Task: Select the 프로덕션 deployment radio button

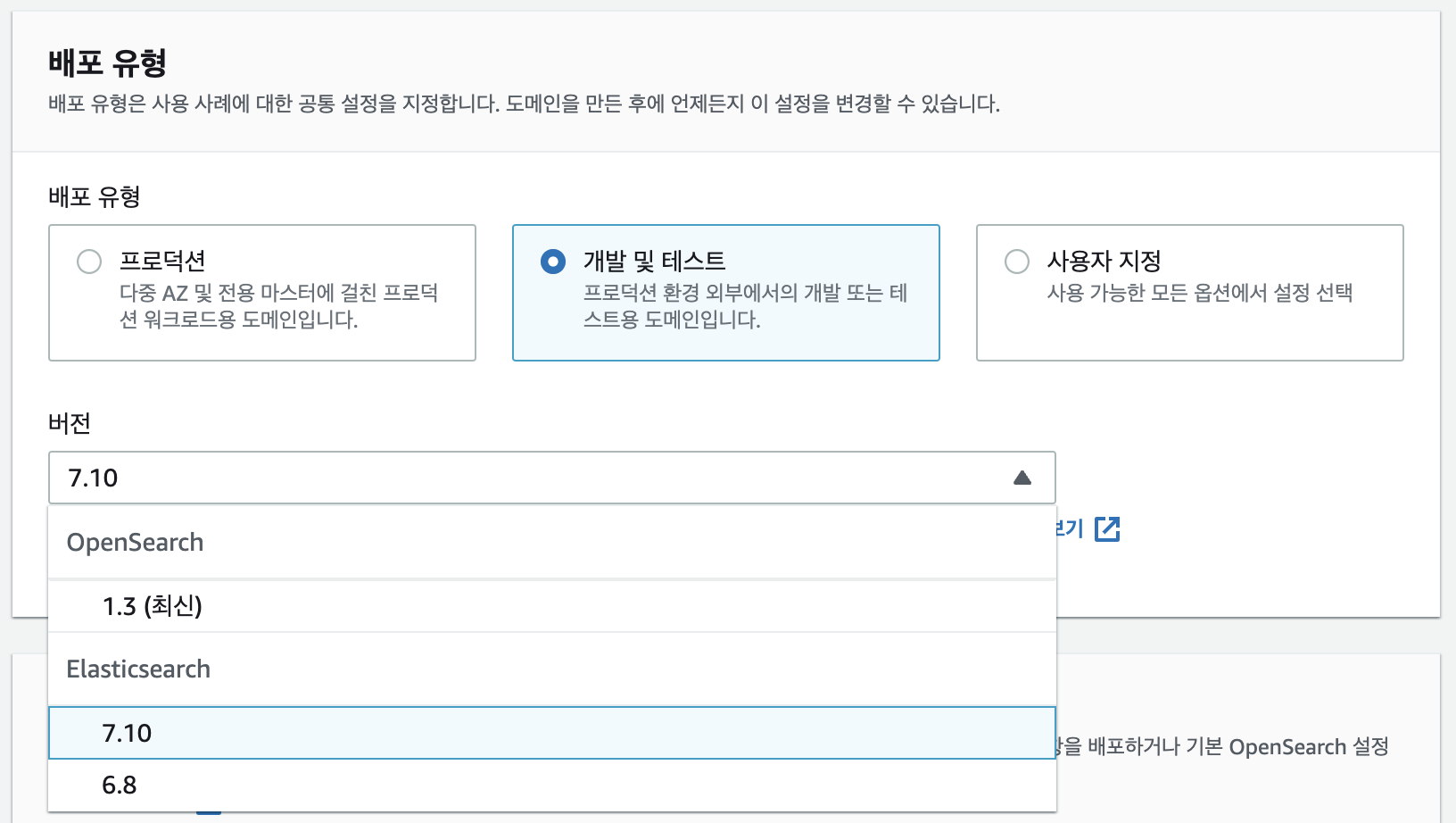Action: tap(89, 262)
